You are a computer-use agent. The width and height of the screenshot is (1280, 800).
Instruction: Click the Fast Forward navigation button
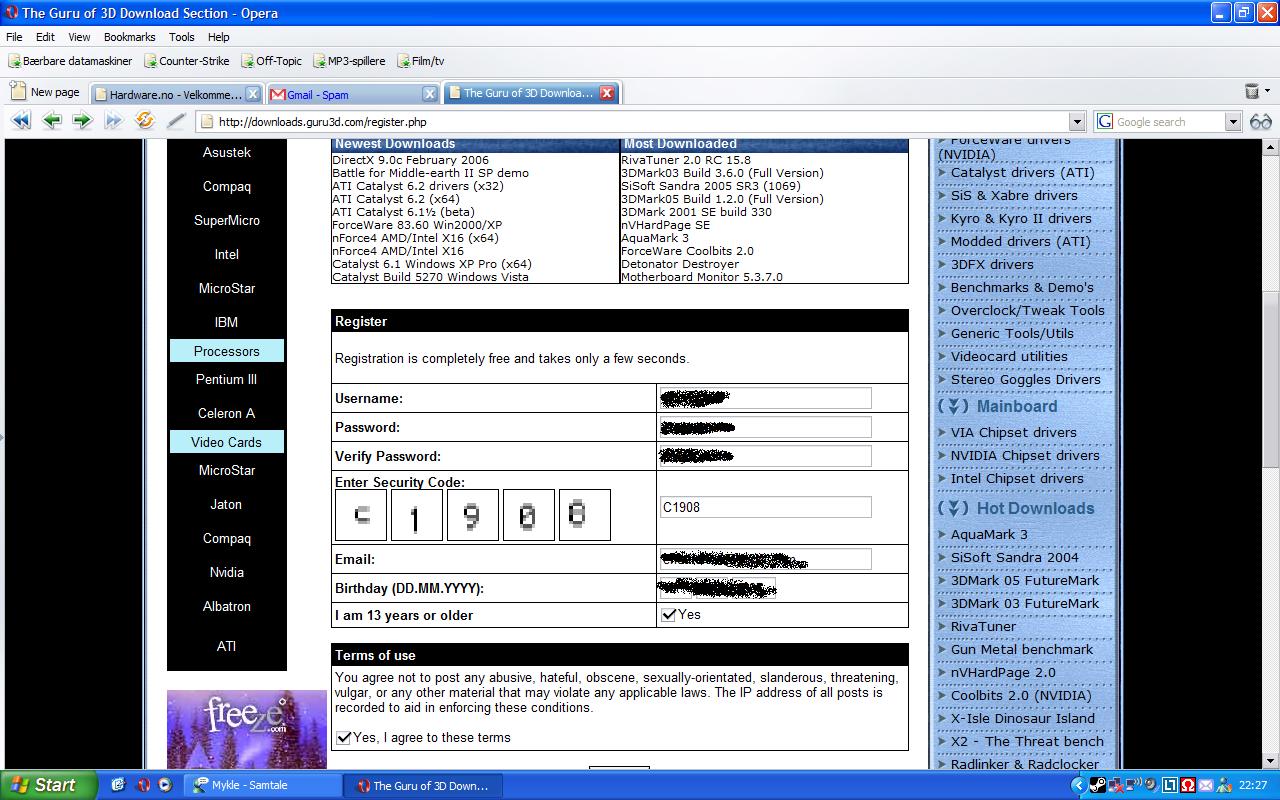tap(113, 121)
